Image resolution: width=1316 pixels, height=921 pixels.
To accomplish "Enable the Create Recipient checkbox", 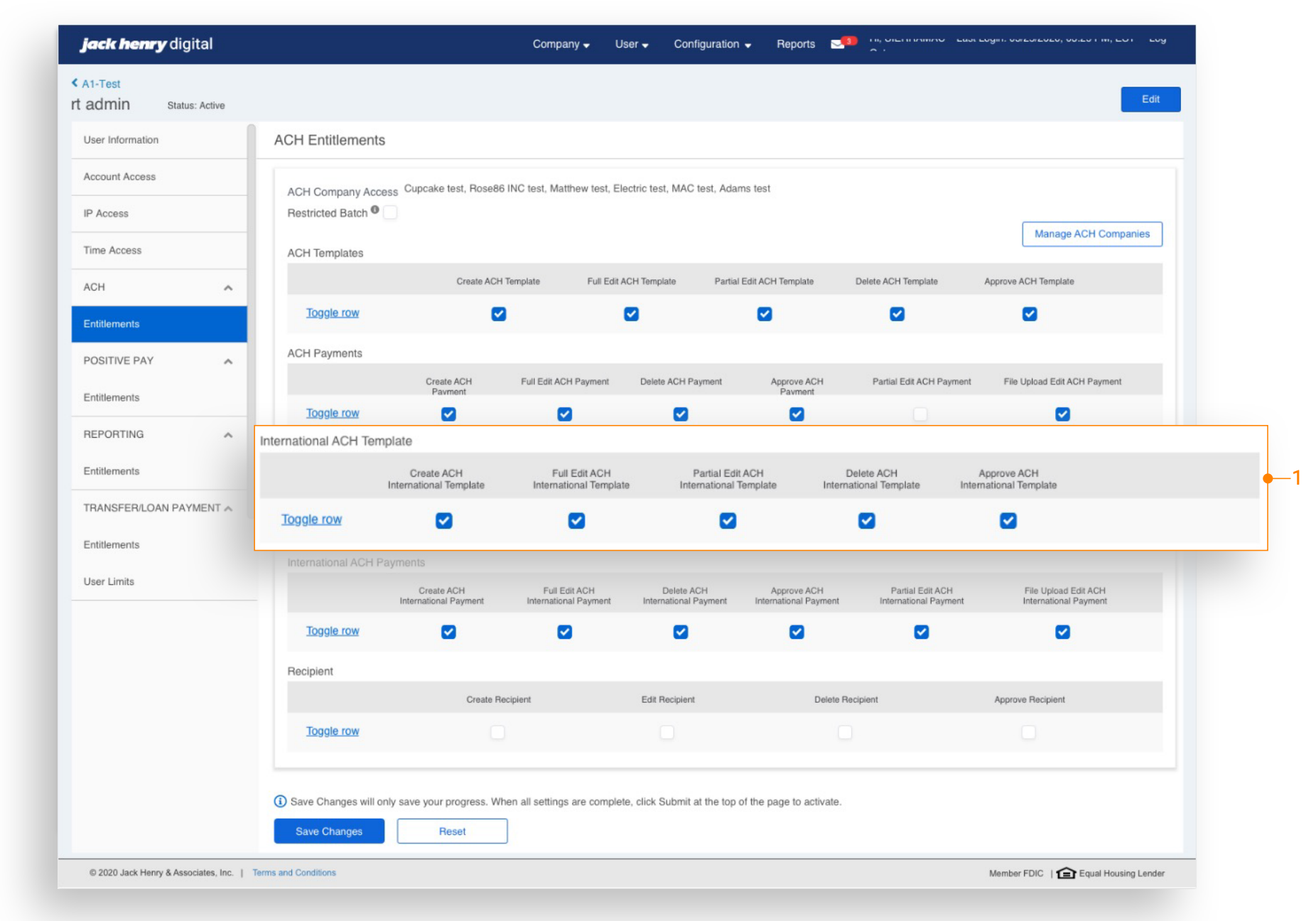I will [x=497, y=732].
